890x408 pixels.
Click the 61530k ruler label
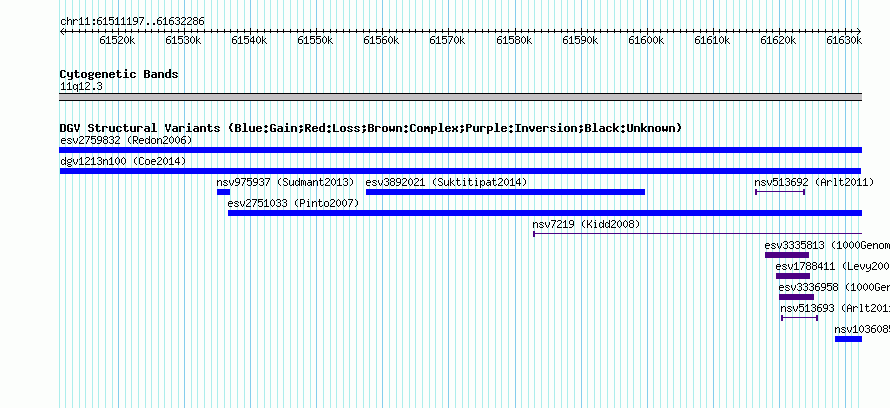(183, 40)
